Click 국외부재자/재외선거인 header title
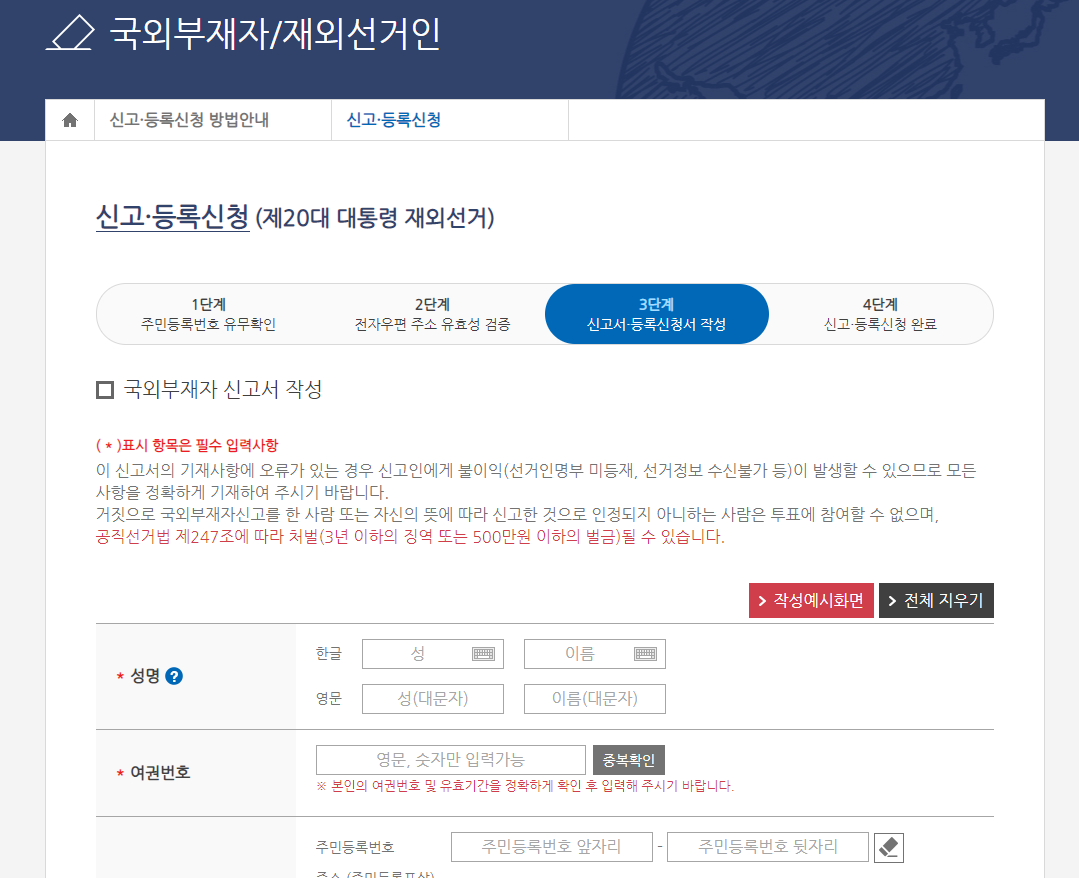The image size is (1079, 878). click(x=275, y=32)
